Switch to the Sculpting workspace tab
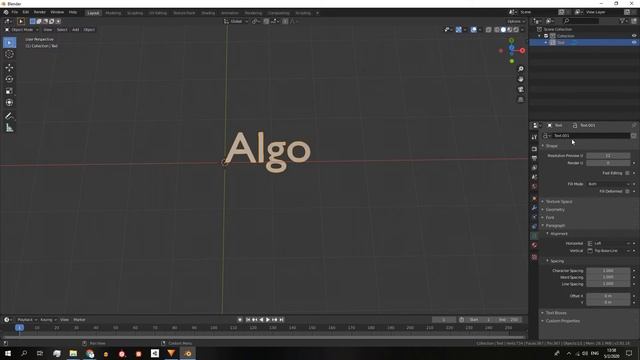The width and height of the screenshot is (640, 360). pyautogui.click(x=135, y=13)
